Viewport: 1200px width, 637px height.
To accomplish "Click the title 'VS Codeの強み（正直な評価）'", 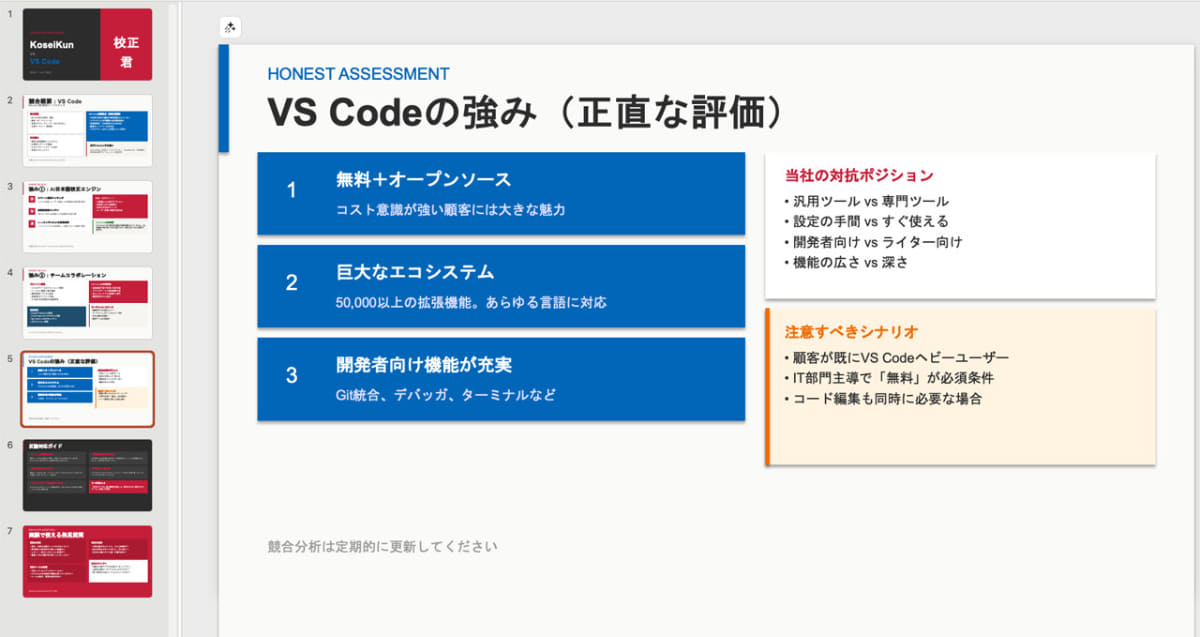I will pos(525,112).
